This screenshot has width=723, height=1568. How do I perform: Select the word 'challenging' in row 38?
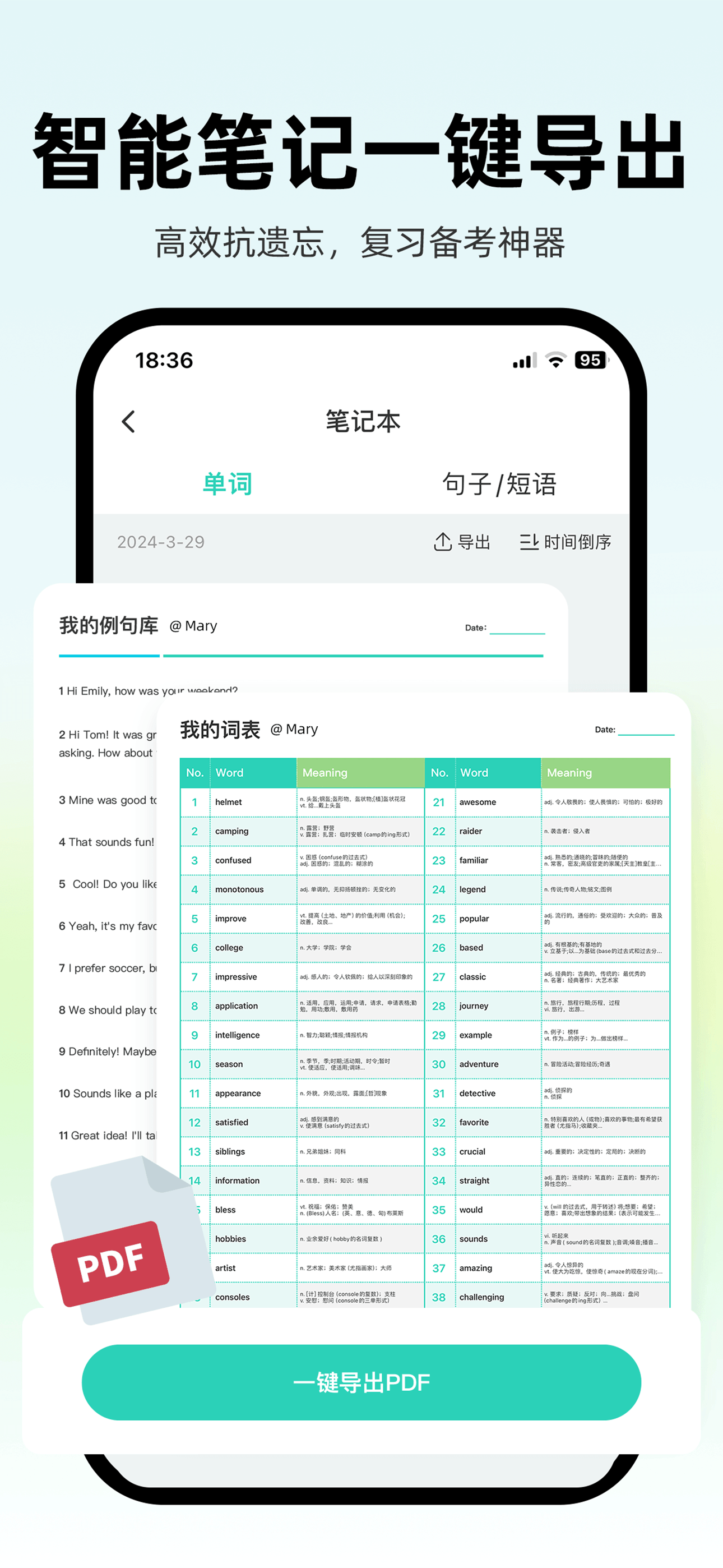481,1297
